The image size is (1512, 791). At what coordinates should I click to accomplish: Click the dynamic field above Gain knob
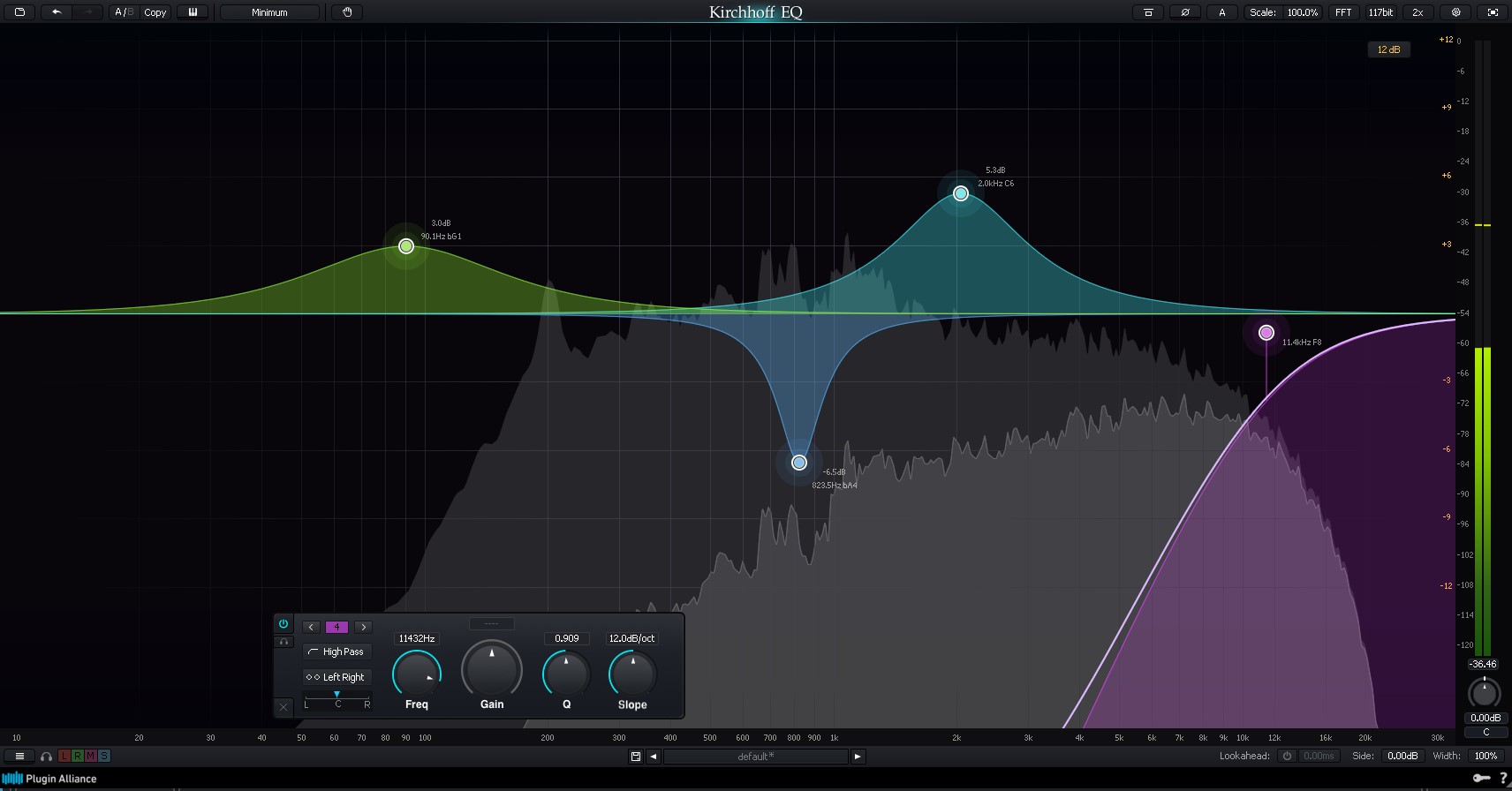492,623
